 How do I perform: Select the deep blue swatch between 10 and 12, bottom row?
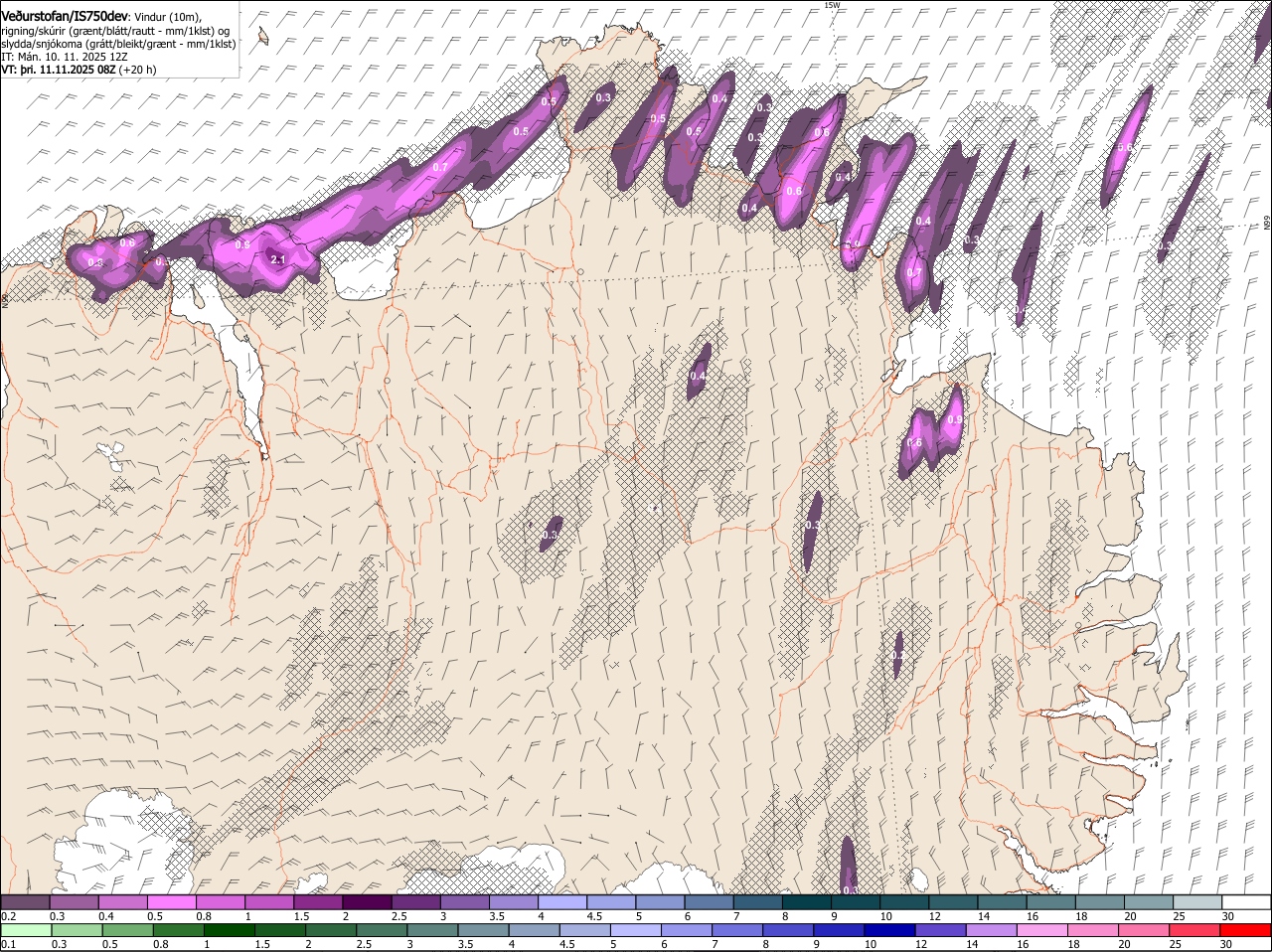(x=889, y=930)
